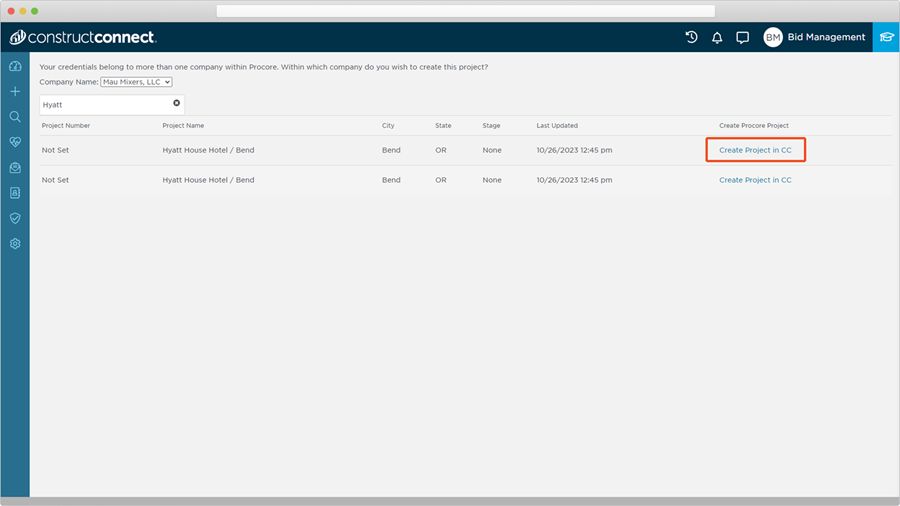Image resolution: width=900 pixels, height=506 pixels.
Task: Select the heart pulse icon in sidebar
Action: (x=15, y=142)
